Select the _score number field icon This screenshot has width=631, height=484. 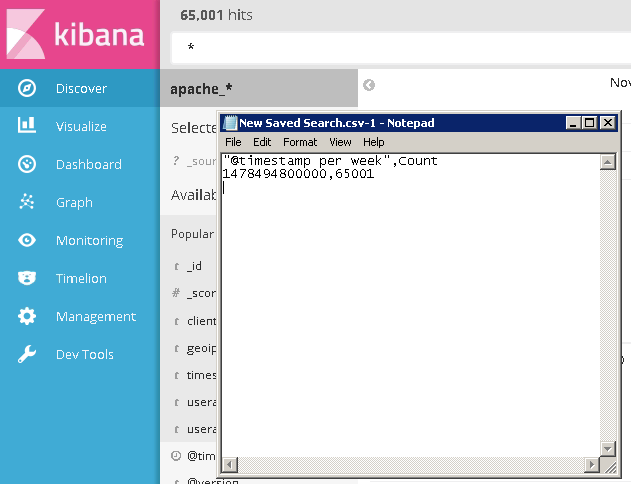(176, 293)
